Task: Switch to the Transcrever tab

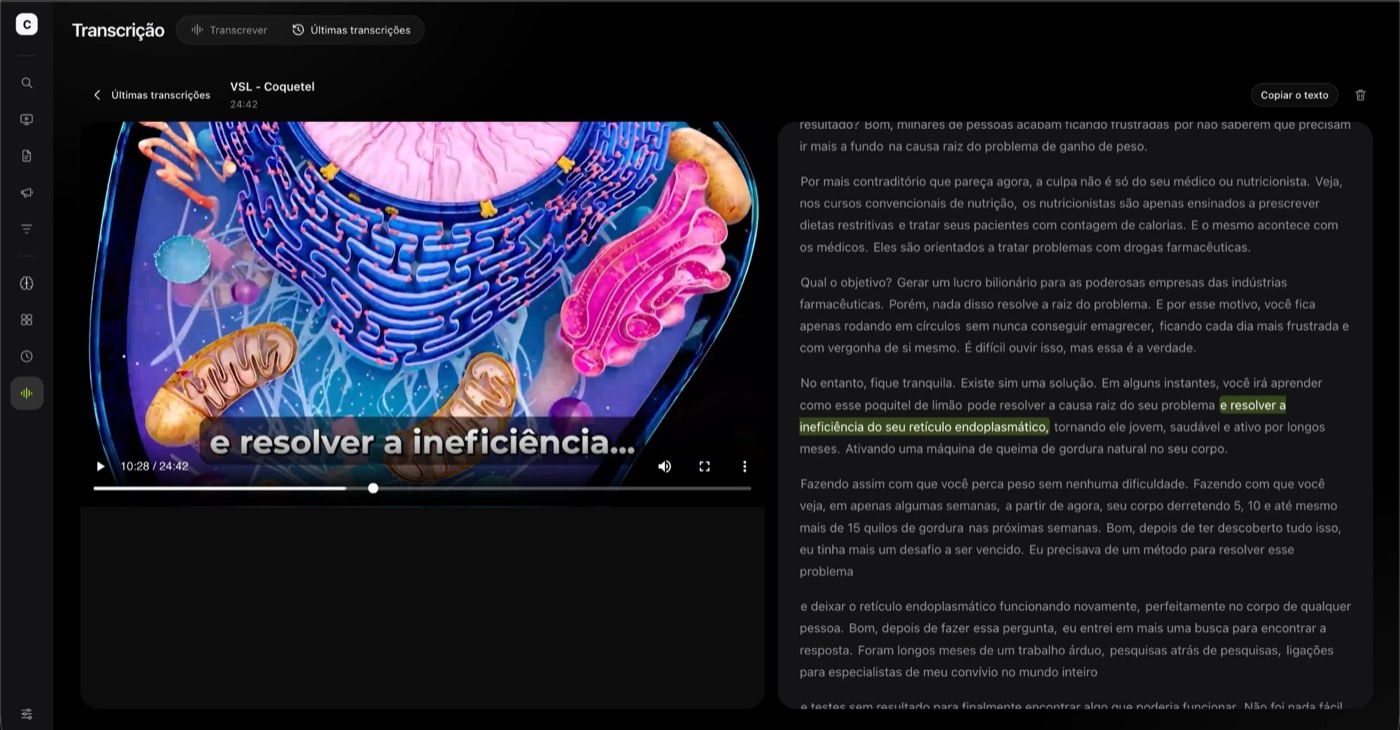Action: pyautogui.click(x=229, y=30)
